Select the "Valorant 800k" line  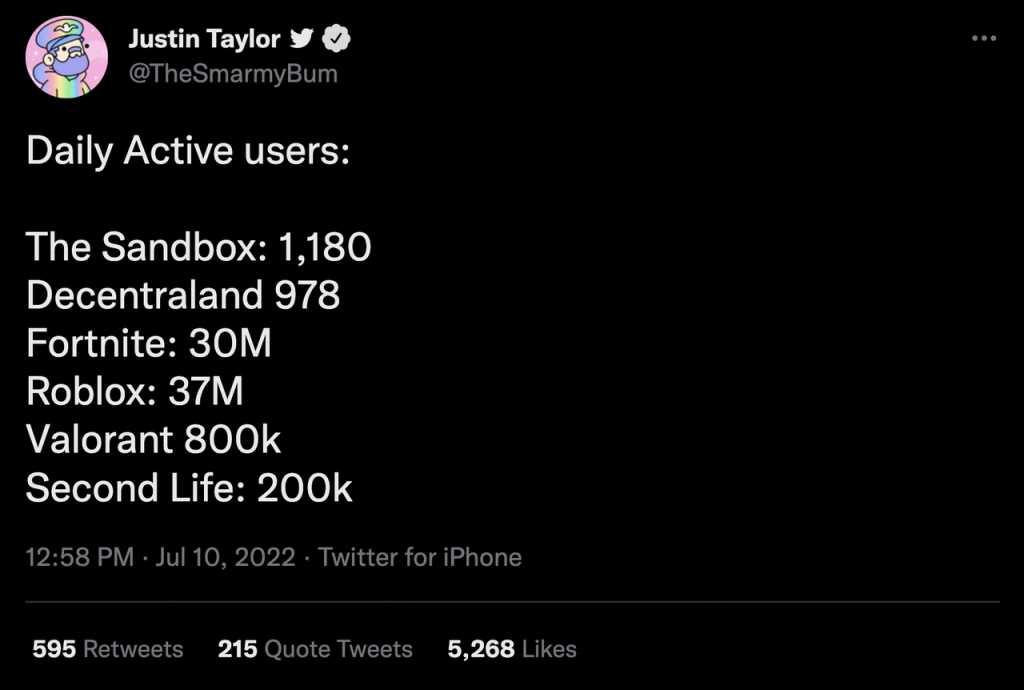tap(153, 440)
